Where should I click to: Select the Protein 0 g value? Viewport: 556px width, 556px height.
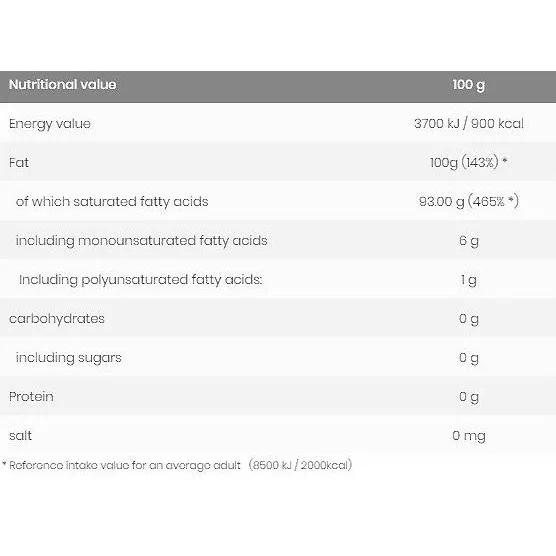(469, 397)
